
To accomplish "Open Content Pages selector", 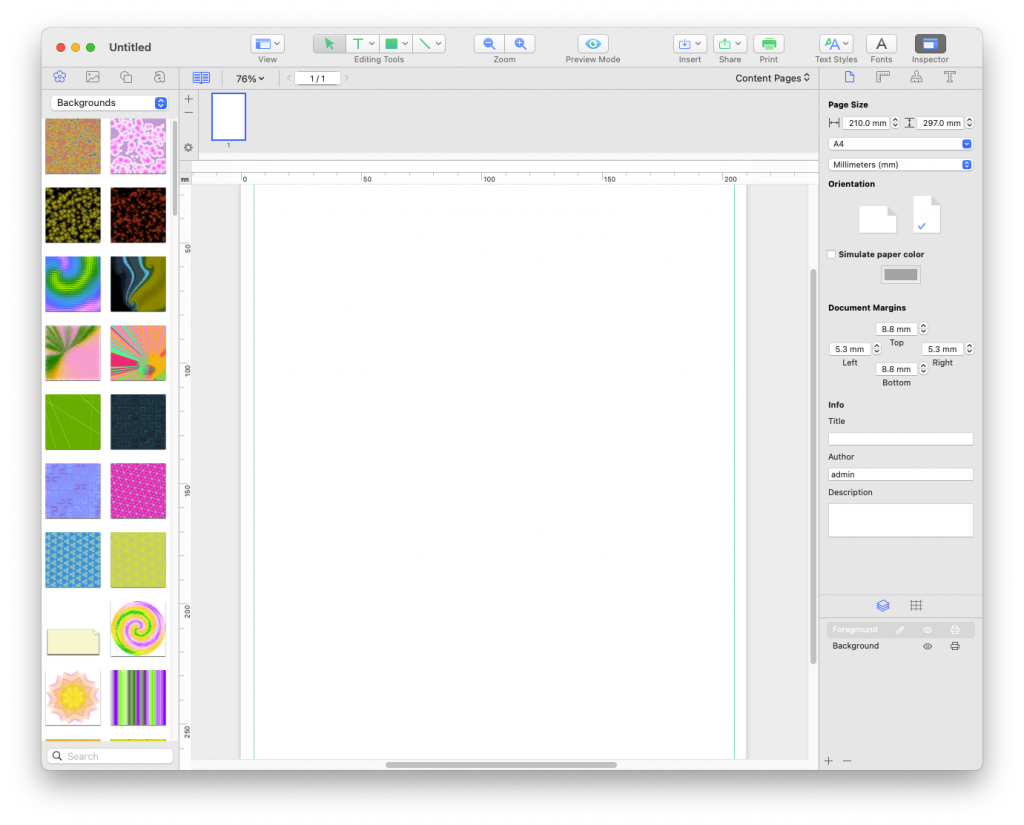I will [x=773, y=78].
